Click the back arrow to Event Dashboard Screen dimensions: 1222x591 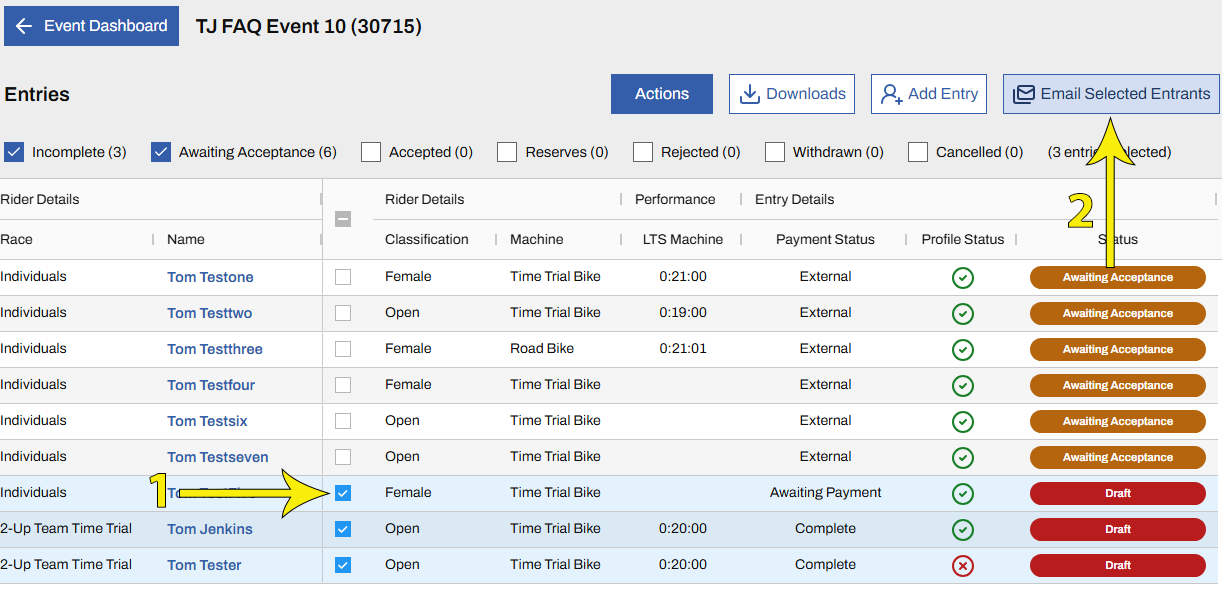pyautogui.click(x=24, y=26)
